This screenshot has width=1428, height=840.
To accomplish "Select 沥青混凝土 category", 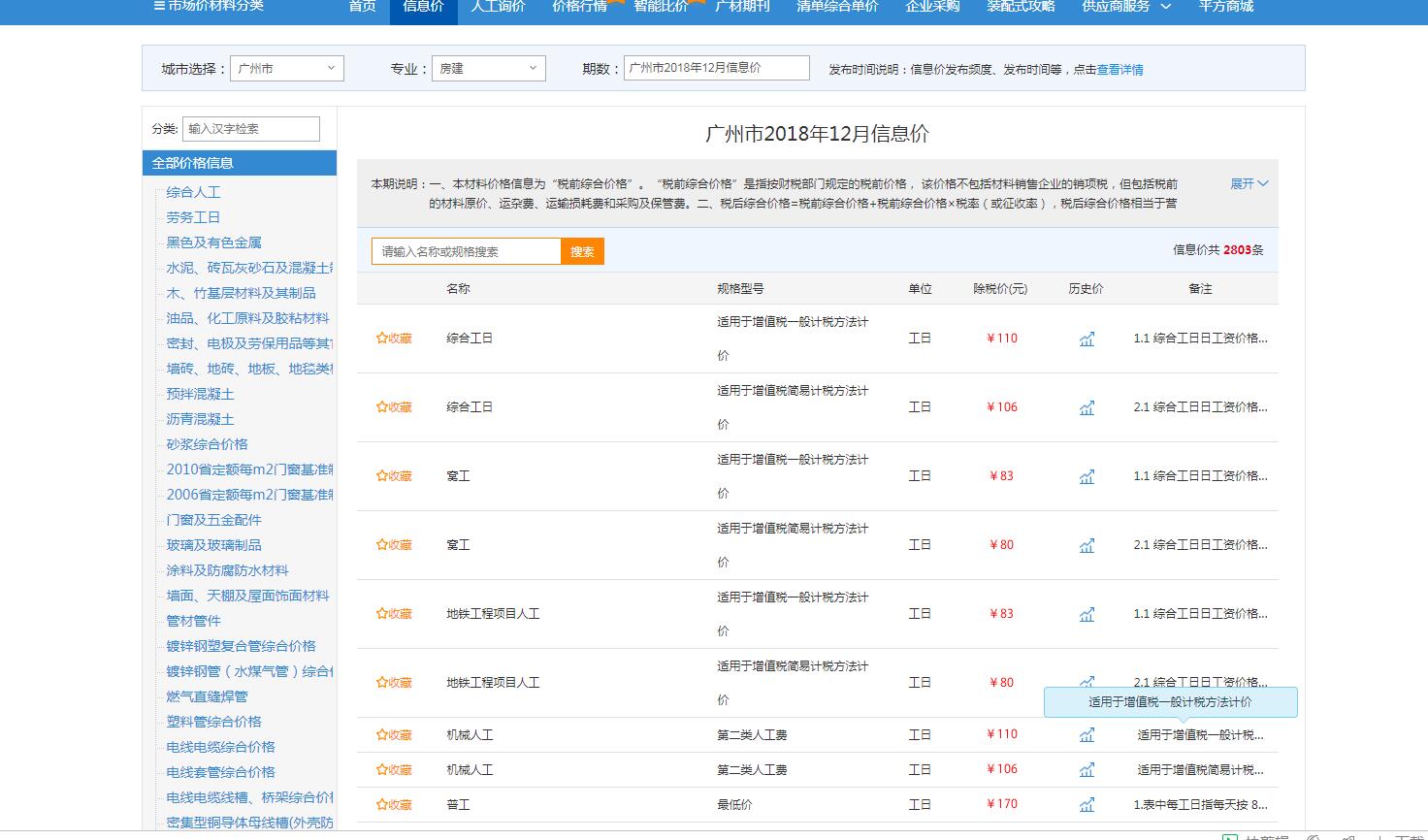I will click(200, 419).
